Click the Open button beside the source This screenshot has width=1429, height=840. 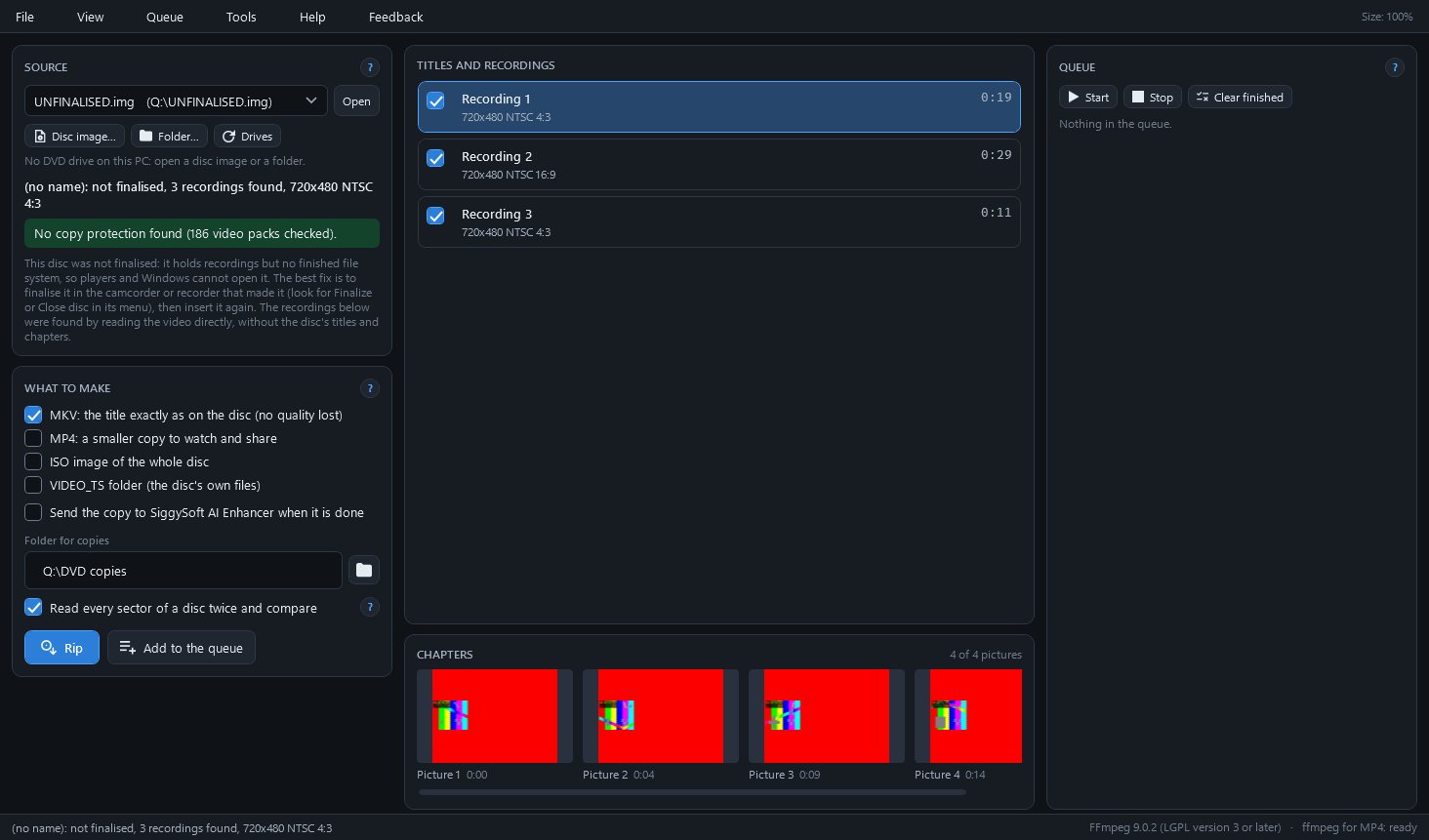coord(356,101)
